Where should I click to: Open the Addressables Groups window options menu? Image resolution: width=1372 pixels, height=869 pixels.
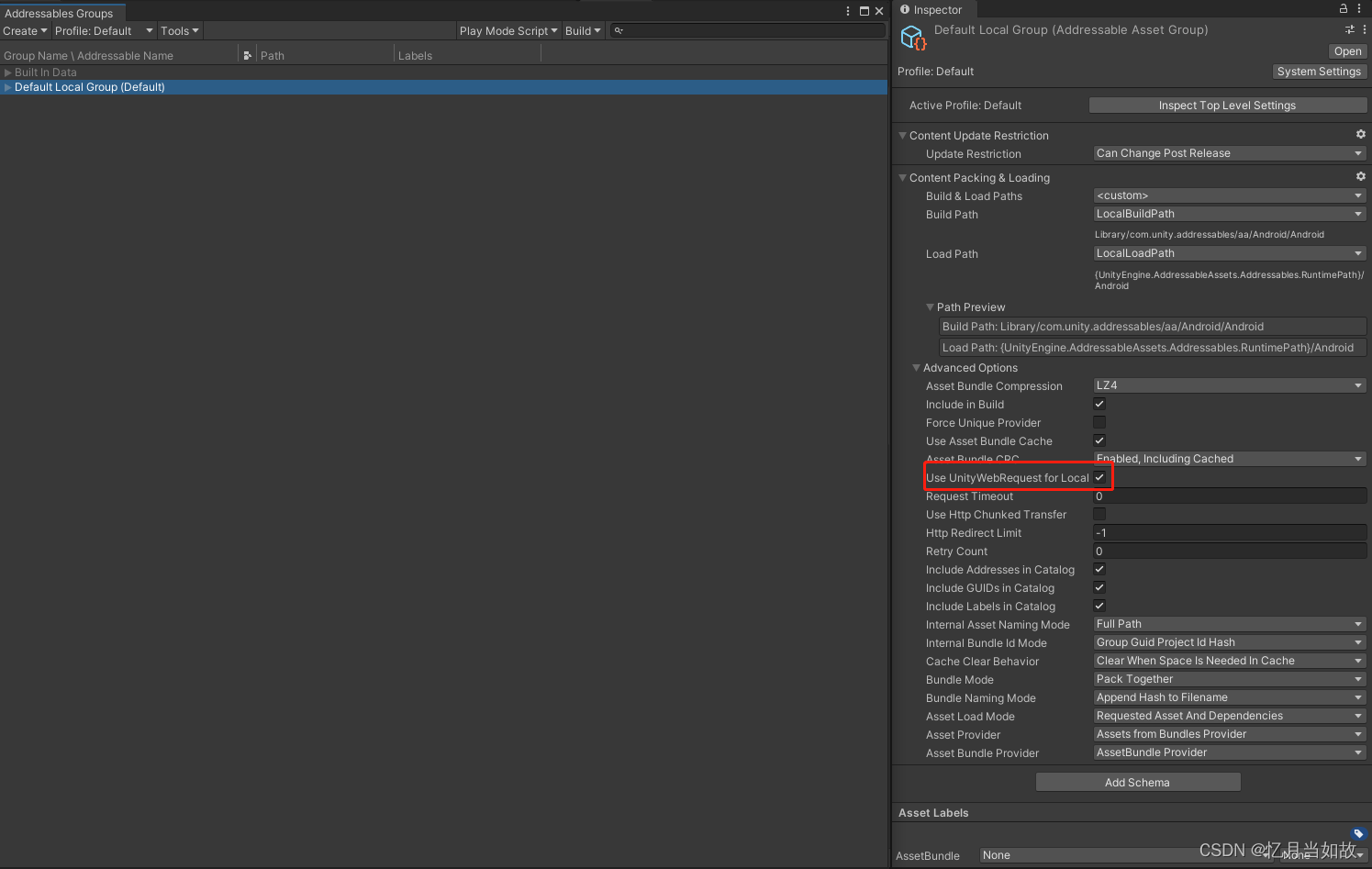click(848, 11)
